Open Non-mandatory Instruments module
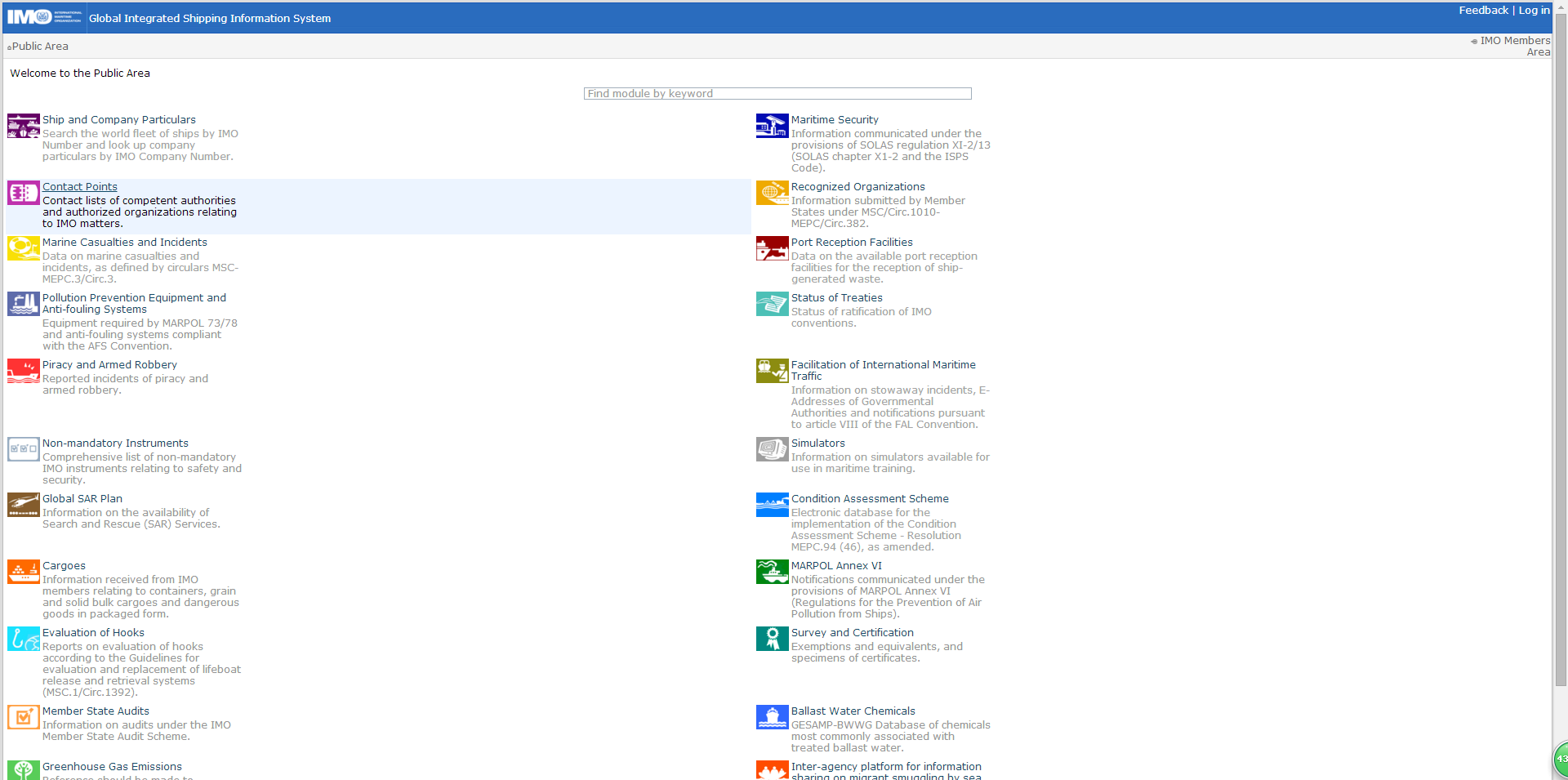The height and width of the screenshot is (780, 1568). click(x=115, y=443)
